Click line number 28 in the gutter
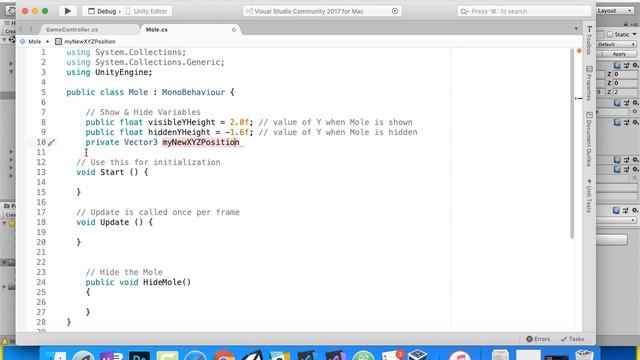The width and height of the screenshot is (640, 360). pyautogui.click(x=41, y=322)
